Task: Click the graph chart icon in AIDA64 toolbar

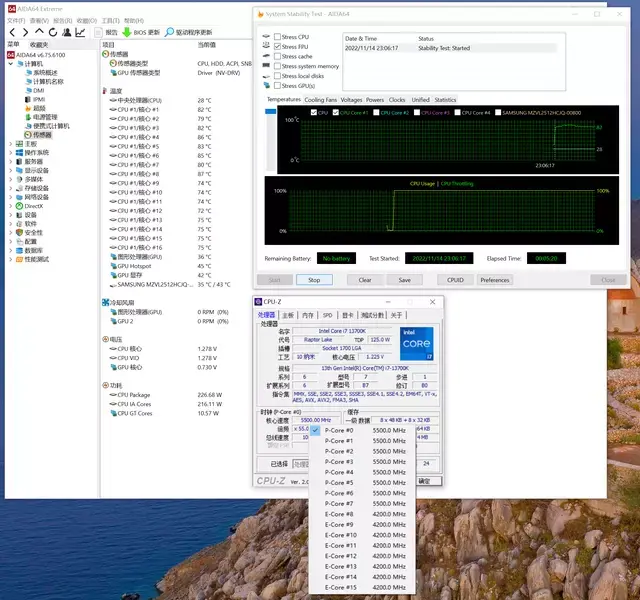Action: (80, 32)
